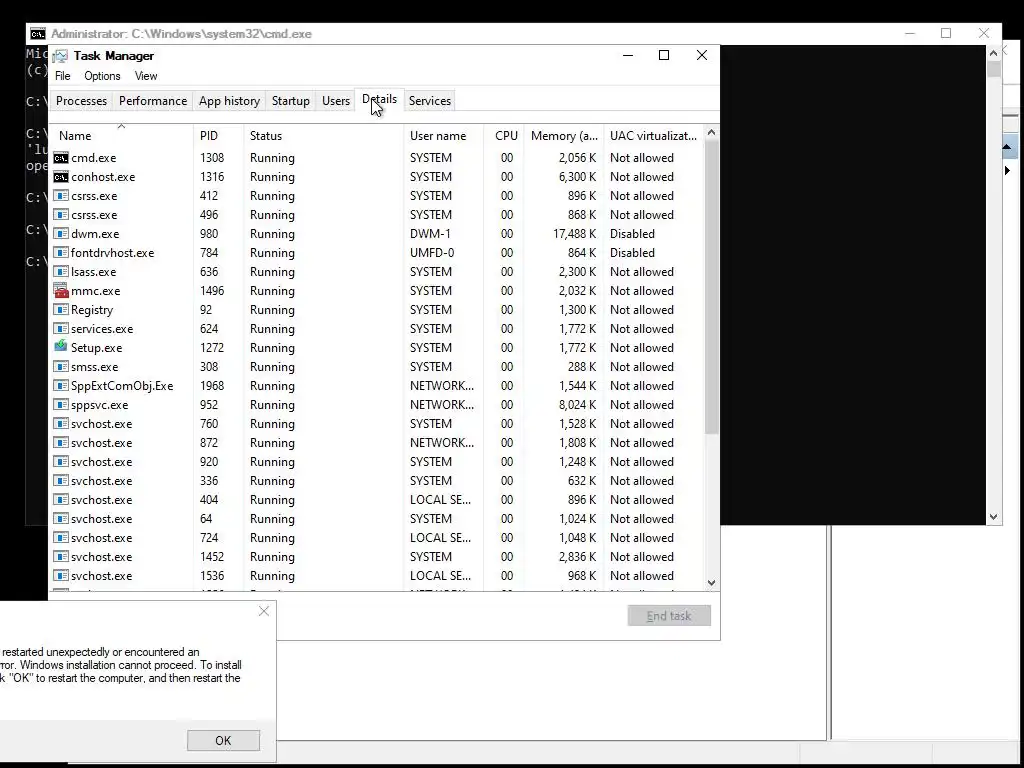Click the sppsvc.exe process icon
The image size is (1024, 768).
coord(61,404)
